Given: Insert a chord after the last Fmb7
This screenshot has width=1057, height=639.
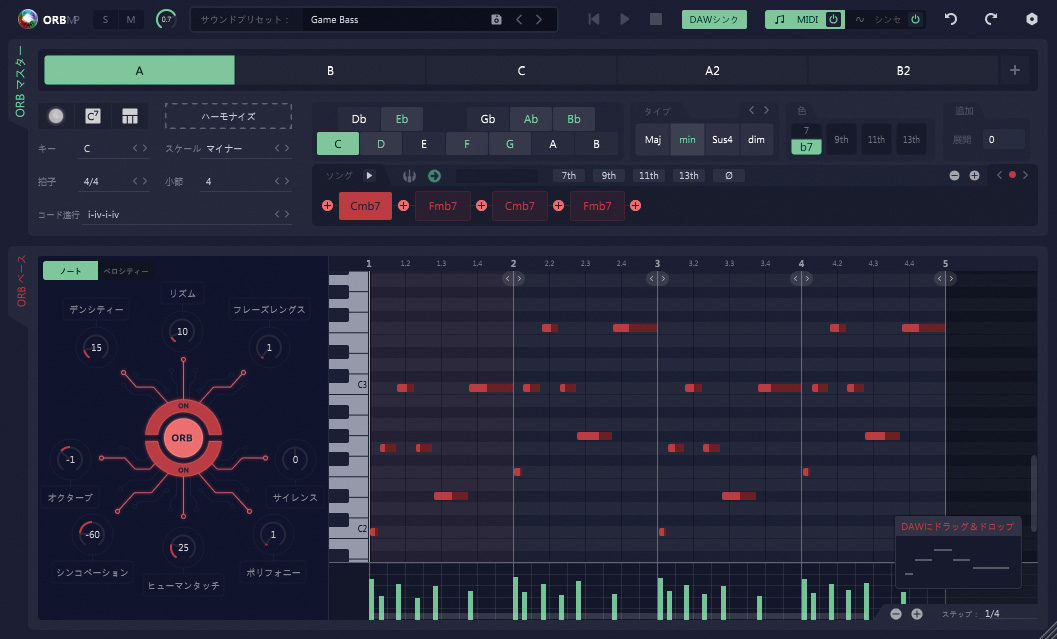Looking at the screenshot, I should pyautogui.click(x=635, y=206).
